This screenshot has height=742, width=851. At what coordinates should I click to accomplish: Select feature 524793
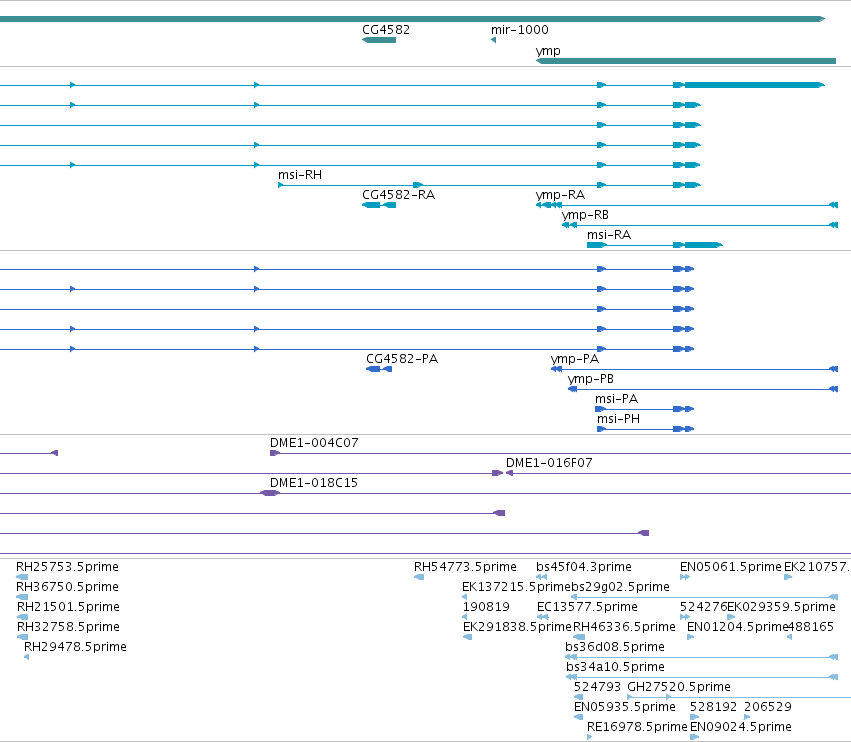598,688
